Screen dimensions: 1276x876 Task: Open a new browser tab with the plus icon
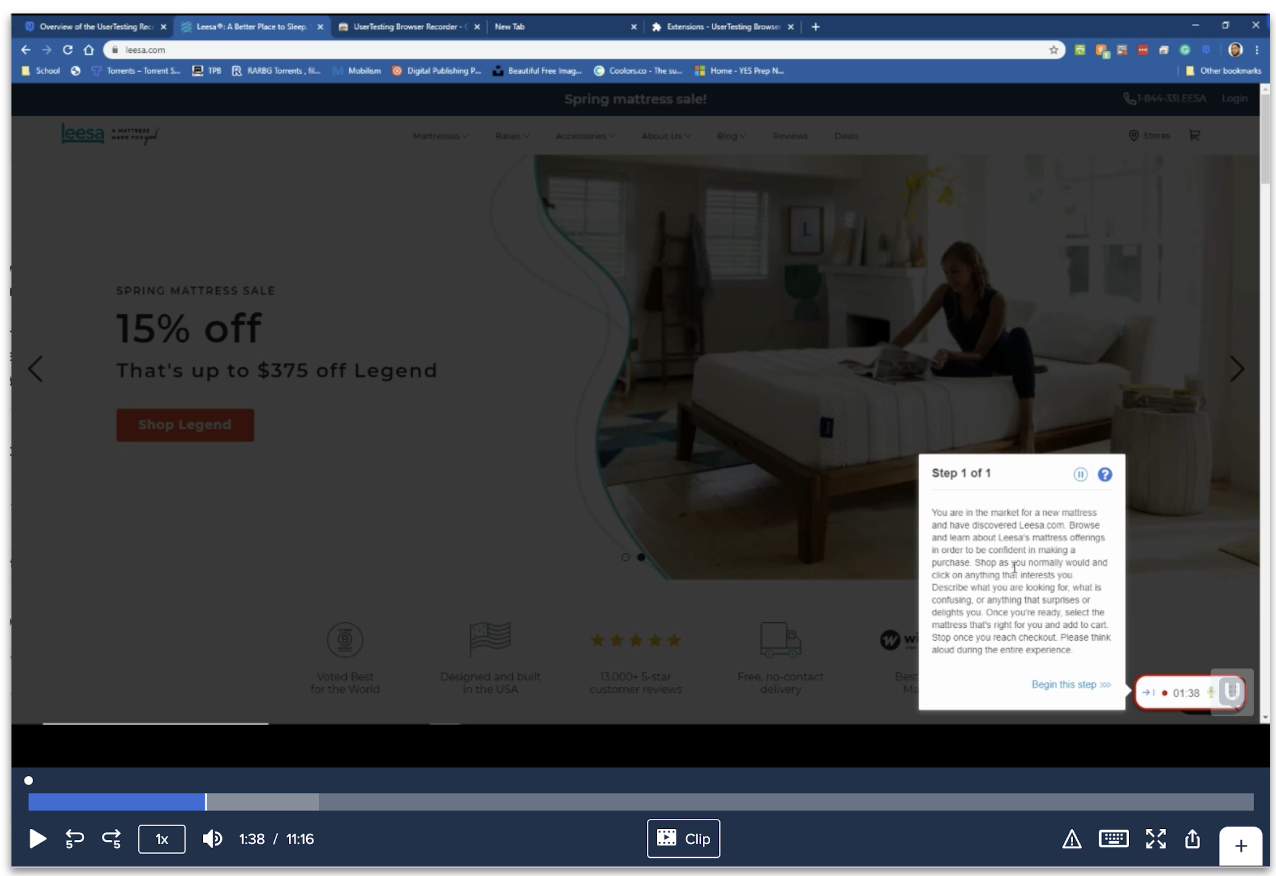coord(816,27)
